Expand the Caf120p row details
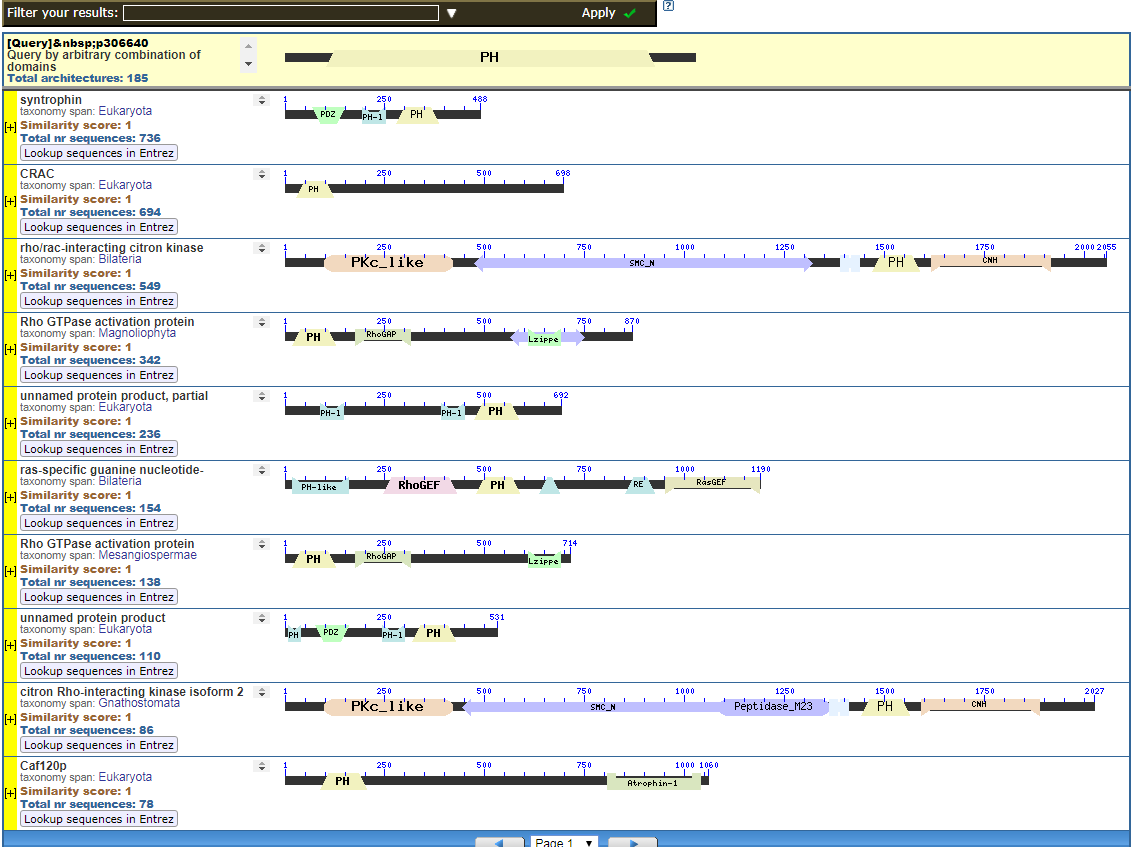The image size is (1147, 847). [10, 793]
